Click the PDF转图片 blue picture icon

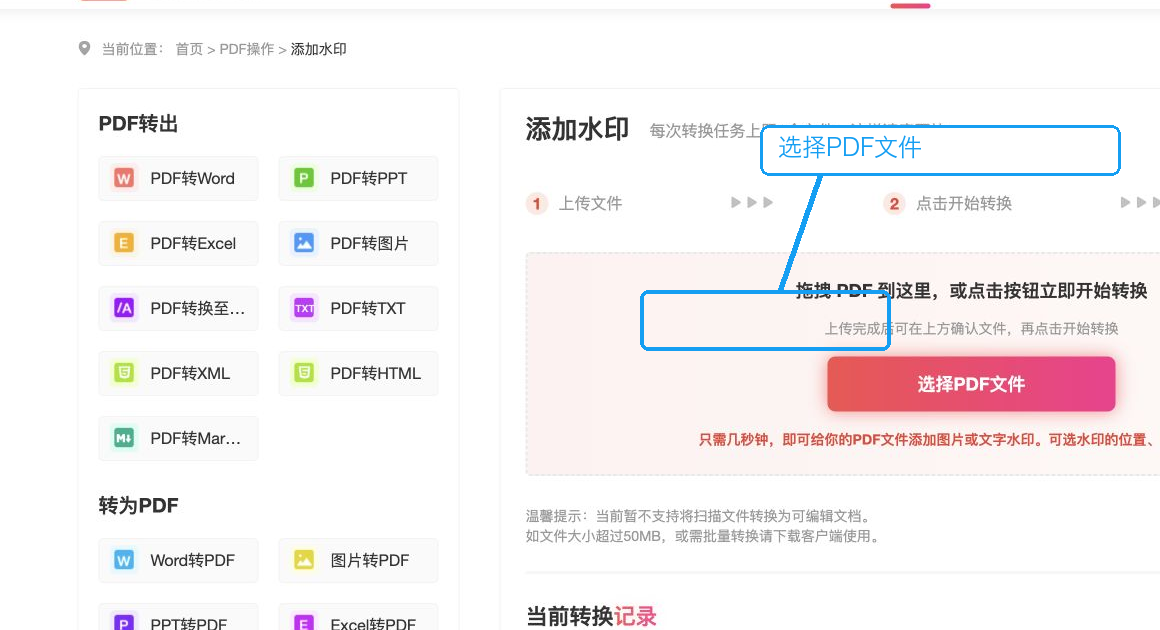304,243
